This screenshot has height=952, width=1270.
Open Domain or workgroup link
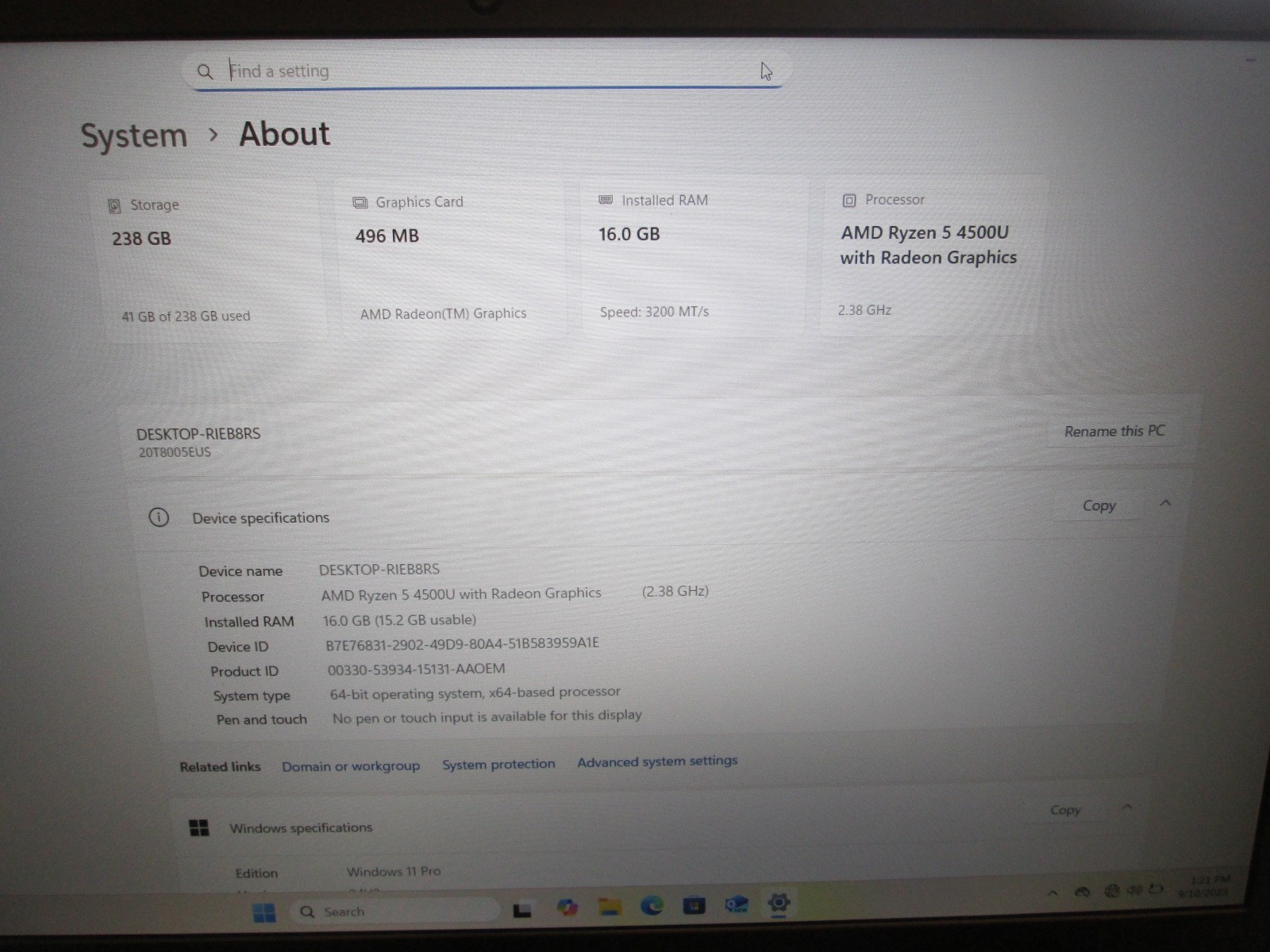(x=351, y=766)
